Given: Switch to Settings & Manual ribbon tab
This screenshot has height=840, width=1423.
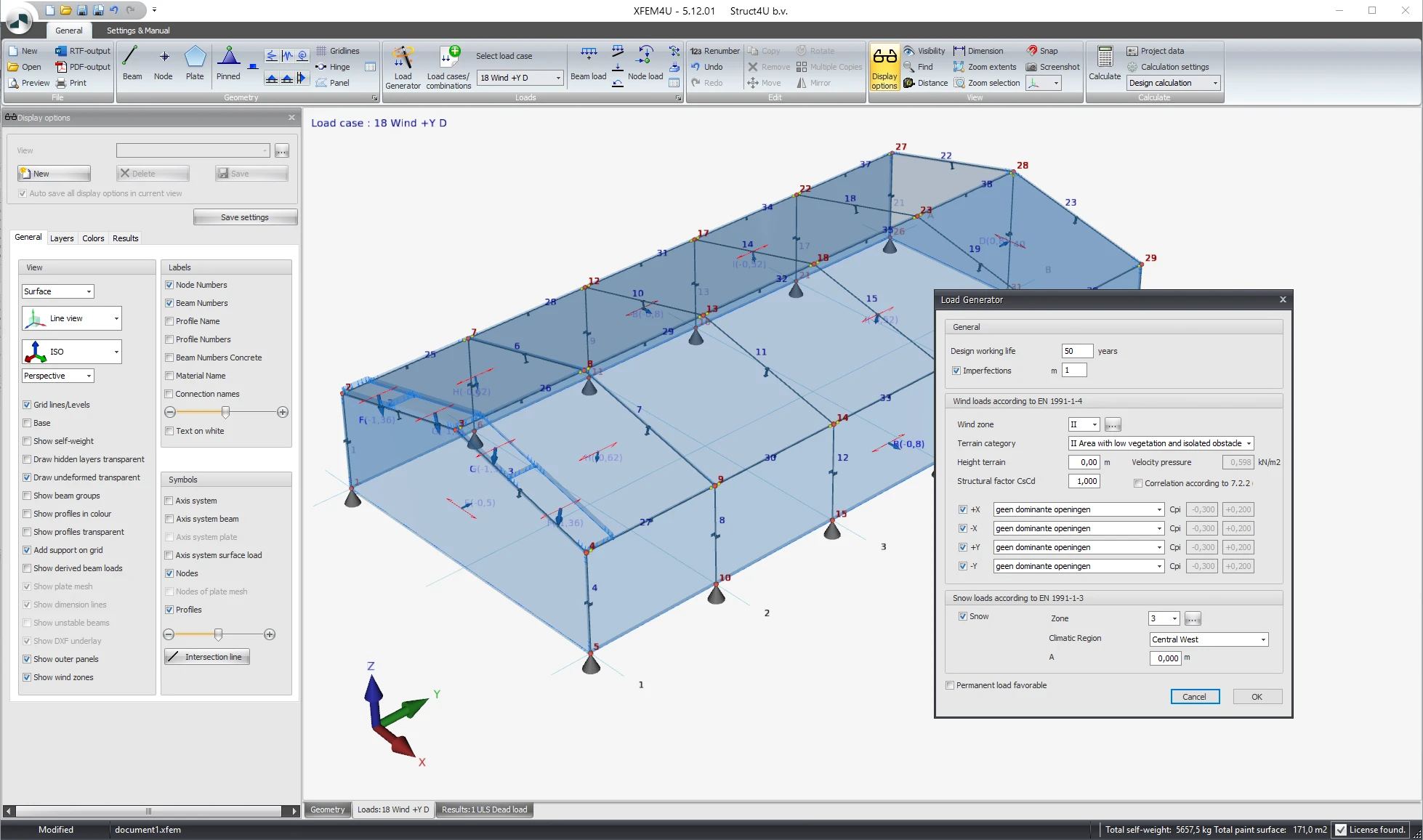Looking at the screenshot, I should point(138,31).
